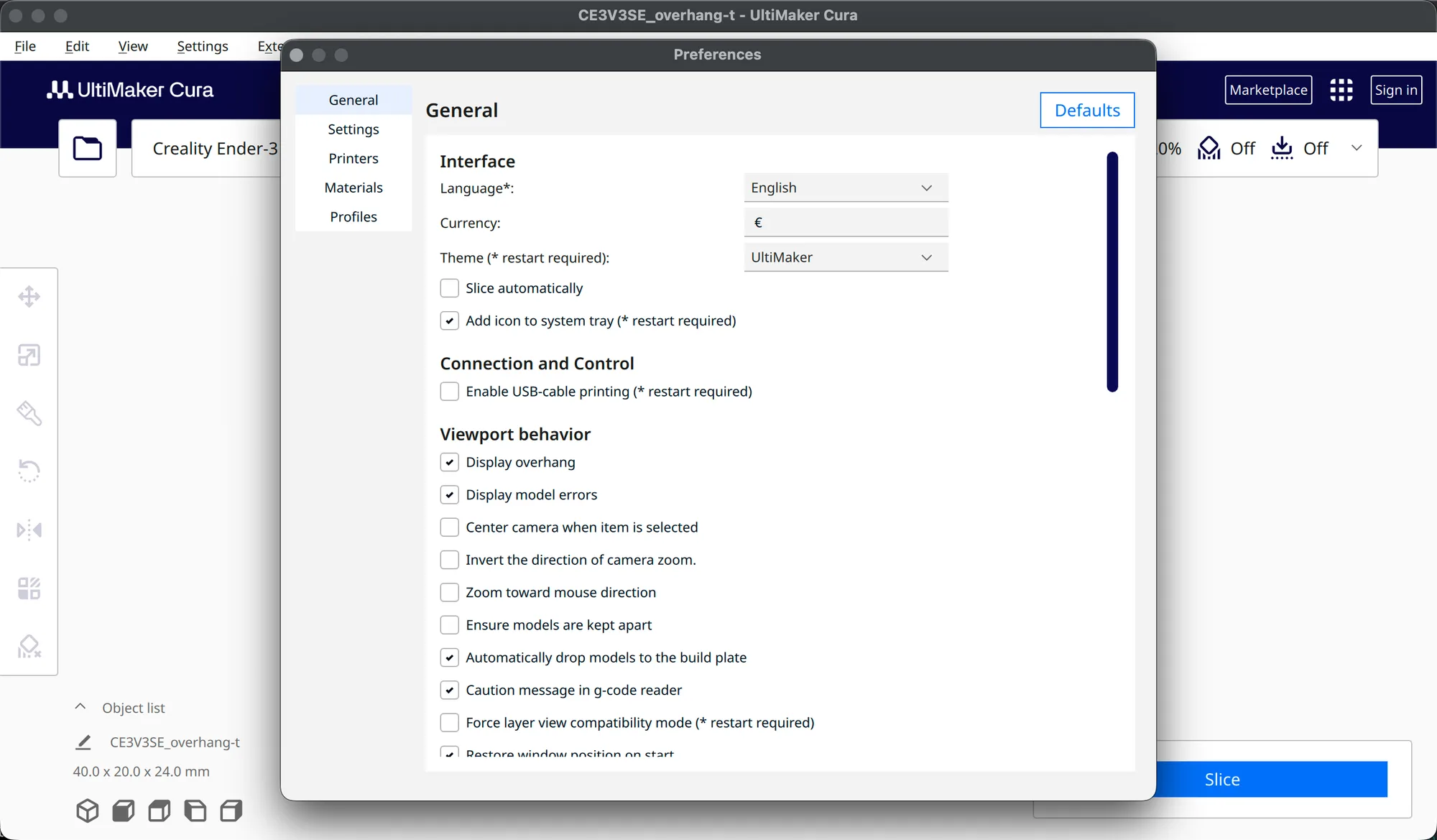Expand the print settings panel chevron
This screenshot has width=1437, height=840.
coord(1357,148)
